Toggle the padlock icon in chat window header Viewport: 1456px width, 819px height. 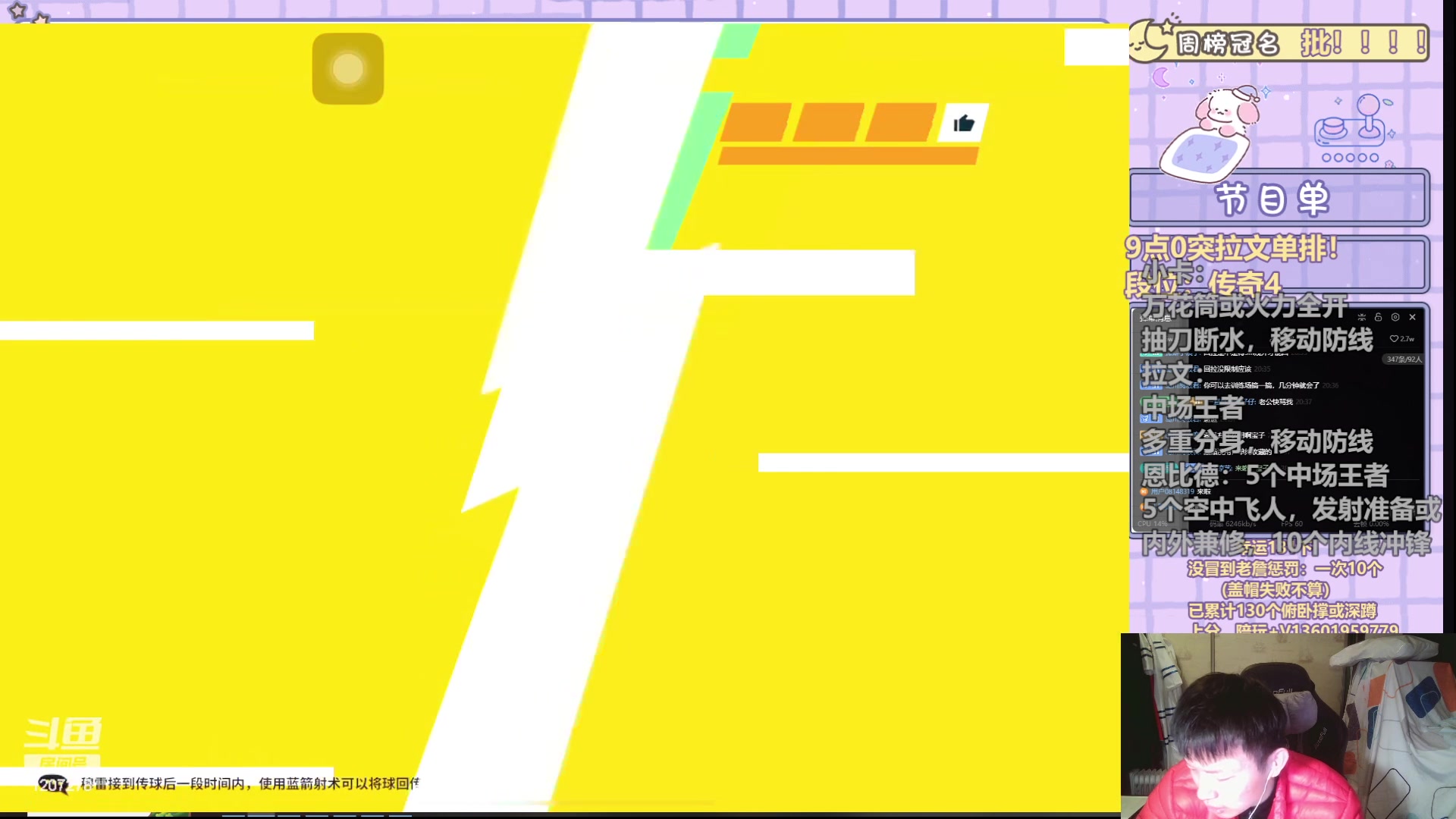(x=1379, y=317)
